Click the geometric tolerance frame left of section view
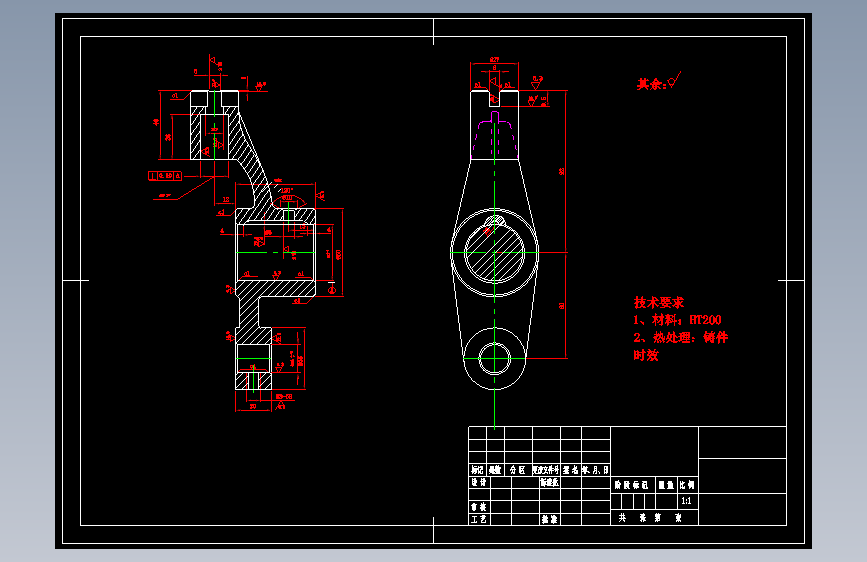 165,176
